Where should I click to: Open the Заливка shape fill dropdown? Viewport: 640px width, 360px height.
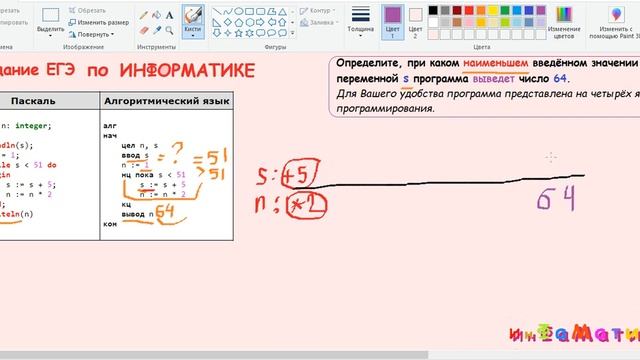pyautogui.click(x=320, y=22)
